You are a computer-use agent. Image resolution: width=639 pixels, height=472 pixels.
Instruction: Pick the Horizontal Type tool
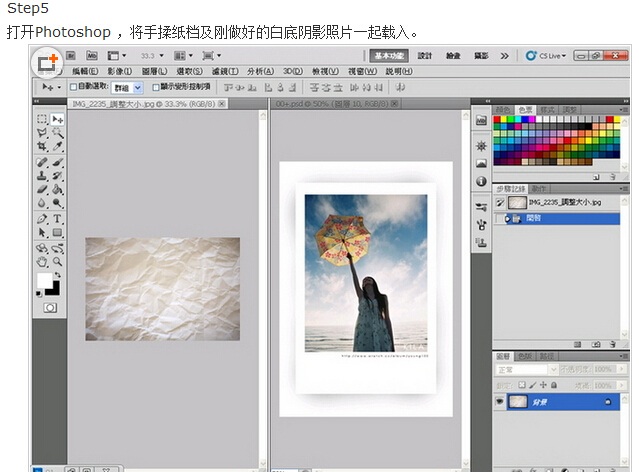click(58, 218)
